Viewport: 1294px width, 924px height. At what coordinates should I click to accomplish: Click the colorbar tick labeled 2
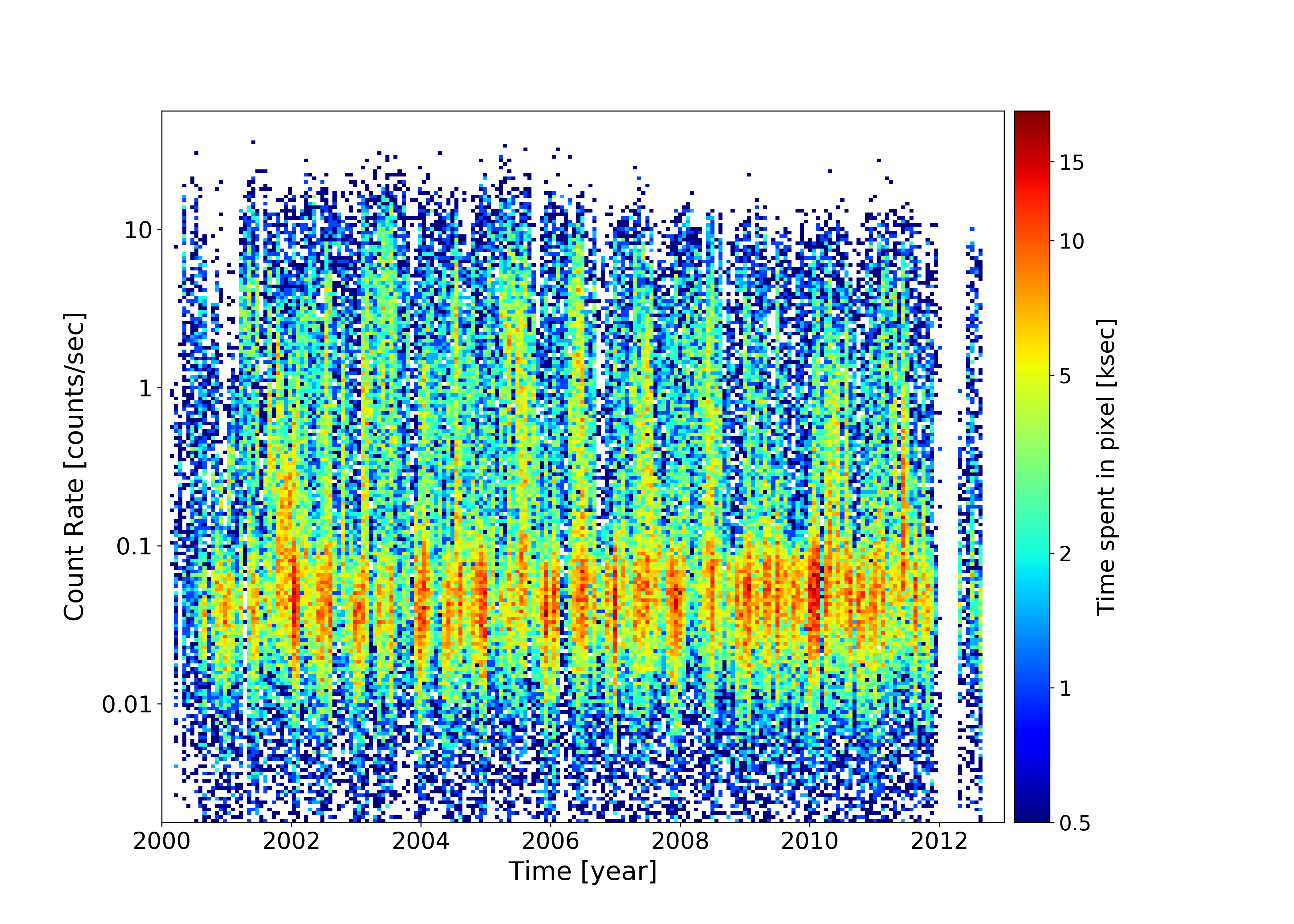point(1065,553)
